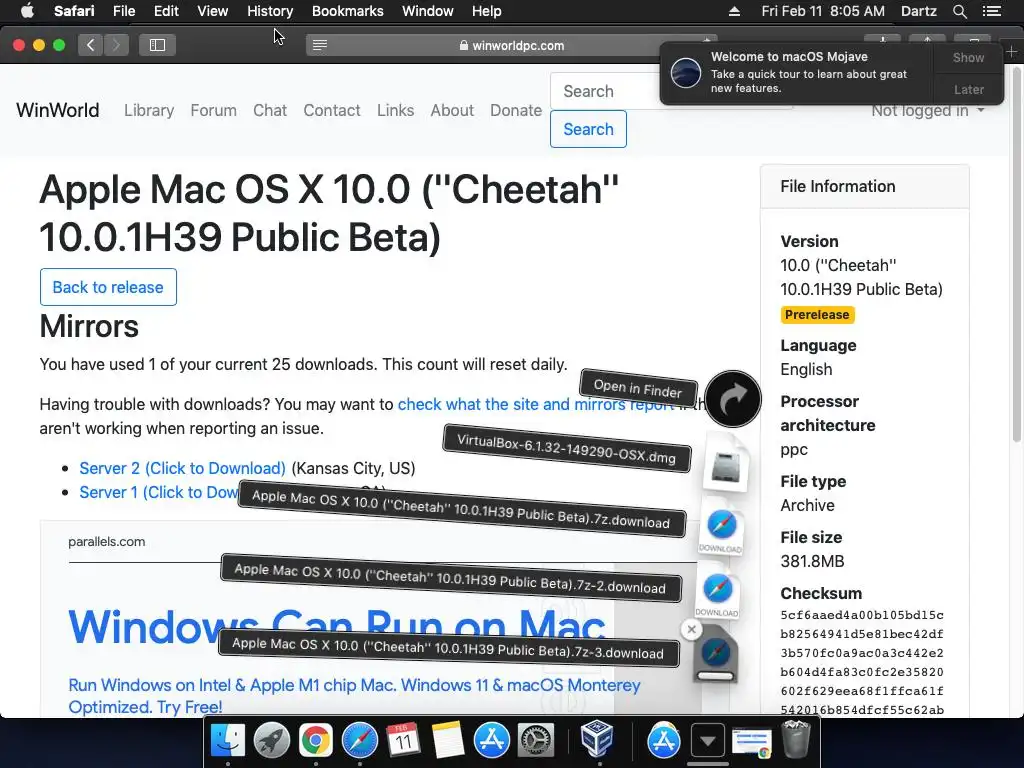Screen dimensions: 1024x768
Task: Open the Notification Center icon
Action: (991, 11)
